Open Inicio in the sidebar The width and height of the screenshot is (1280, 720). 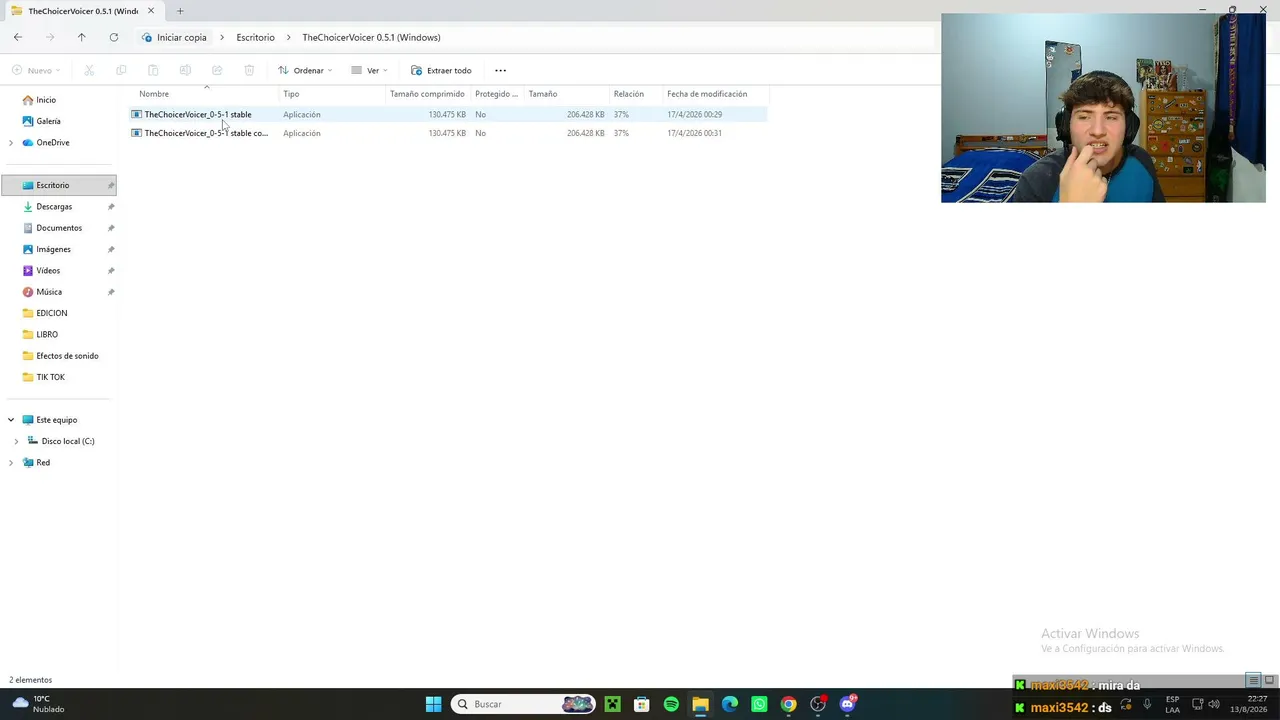coord(46,100)
